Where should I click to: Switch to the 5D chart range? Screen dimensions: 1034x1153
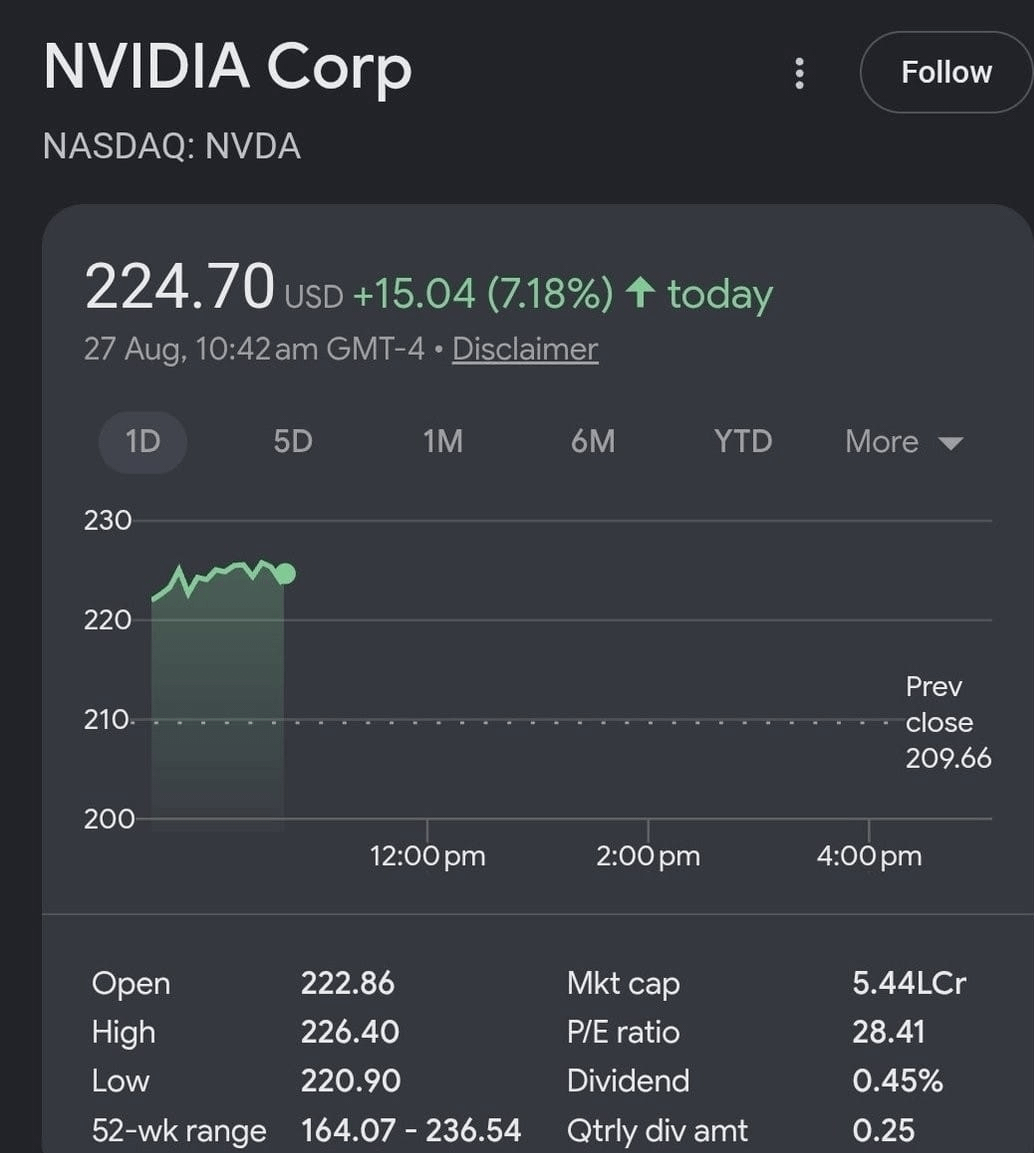(293, 442)
